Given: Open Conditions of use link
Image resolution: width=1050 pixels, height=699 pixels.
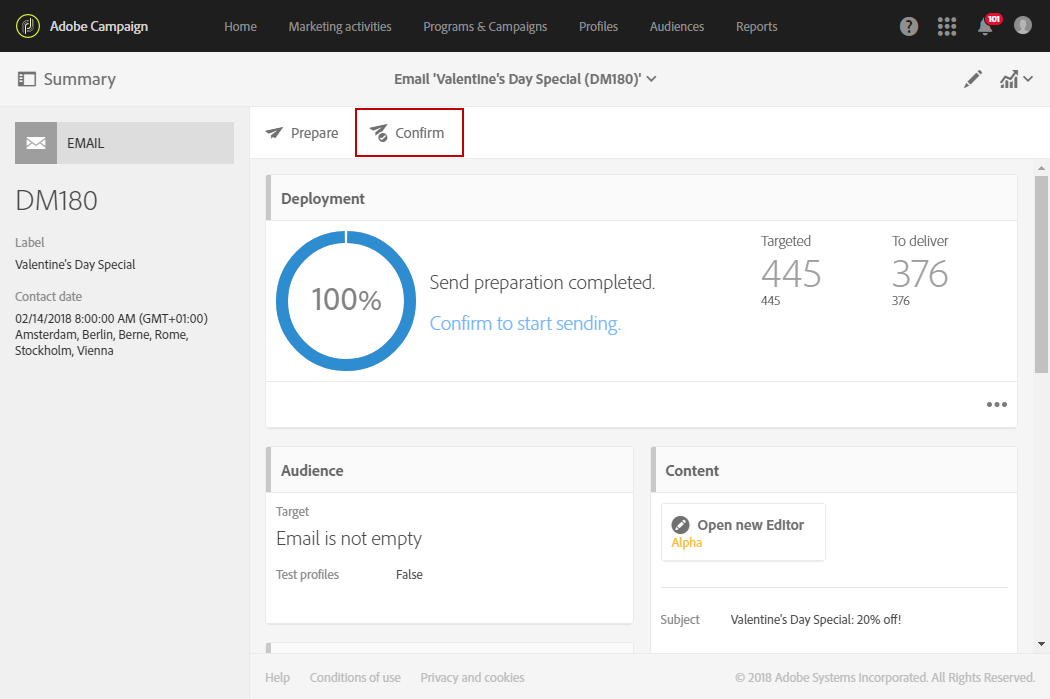Looking at the screenshot, I should 355,678.
